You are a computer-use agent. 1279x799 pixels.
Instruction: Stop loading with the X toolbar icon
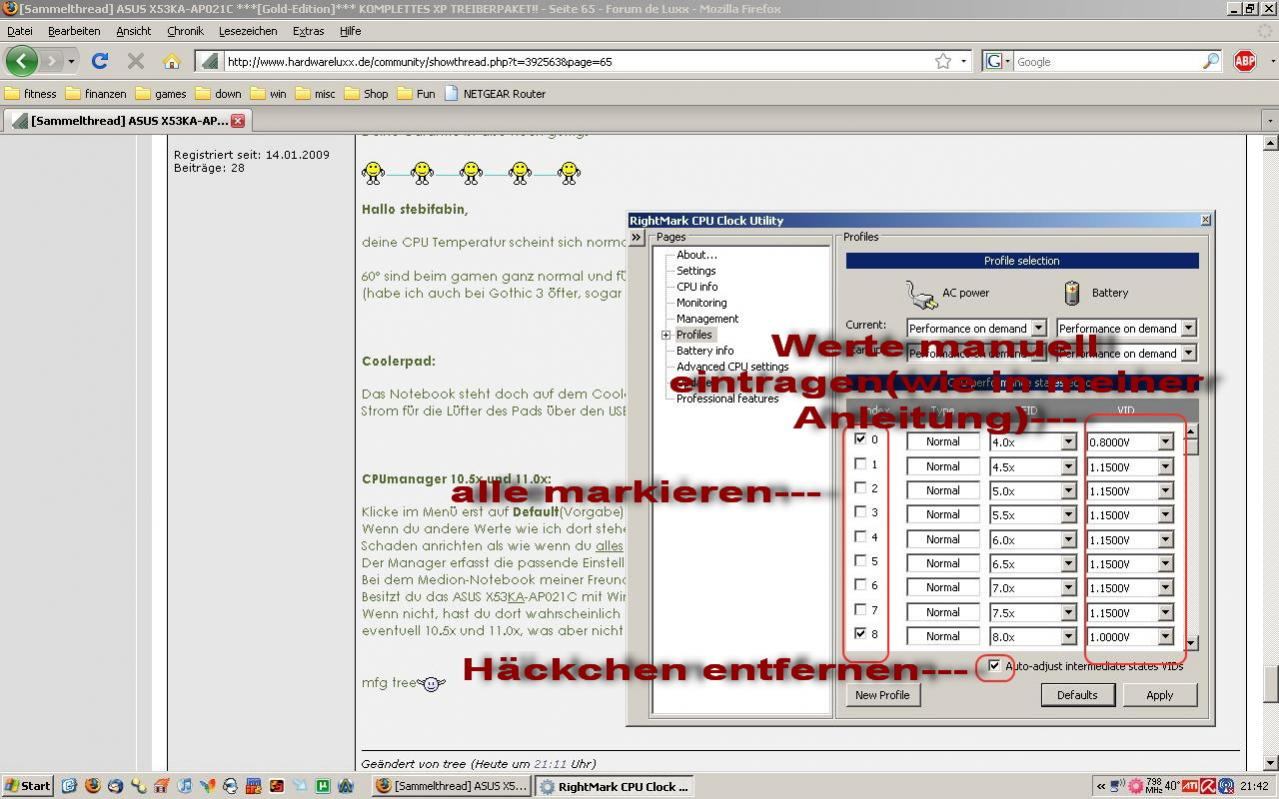pyautogui.click(x=136, y=61)
